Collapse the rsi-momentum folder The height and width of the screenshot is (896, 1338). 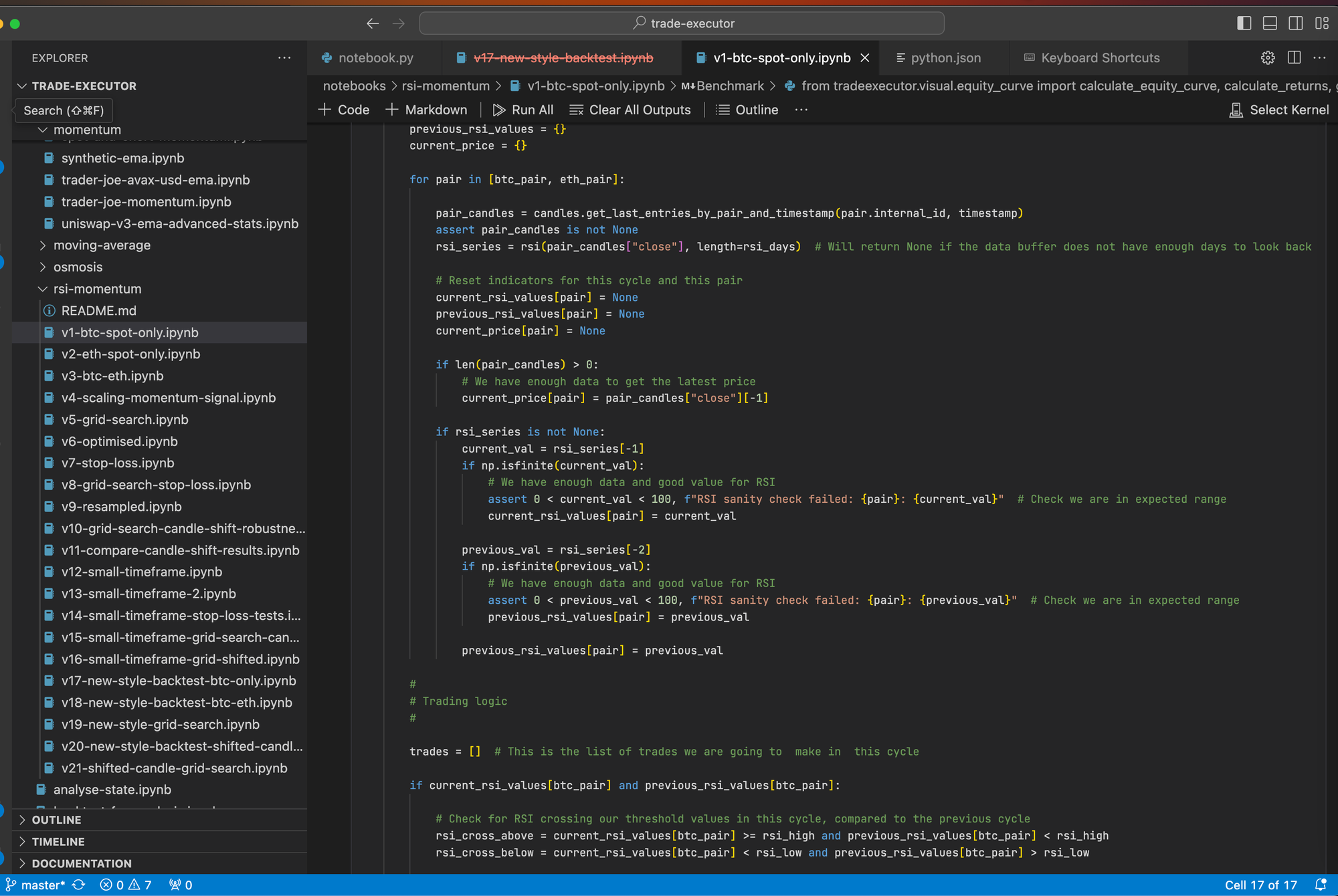click(x=97, y=289)
